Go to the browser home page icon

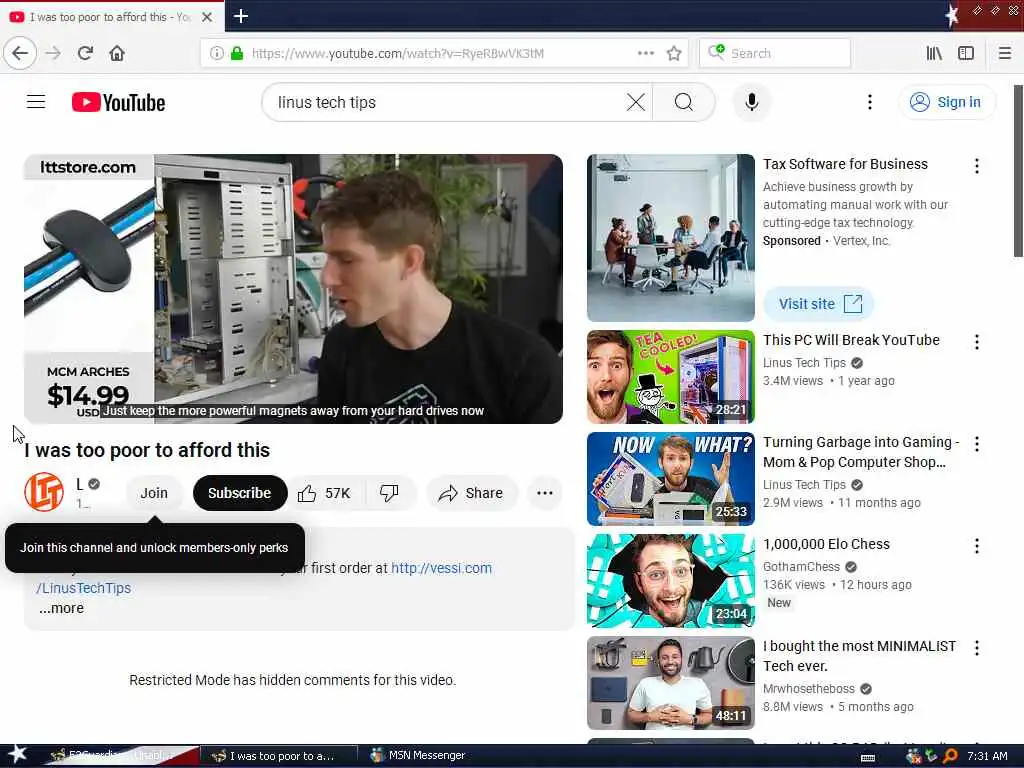click(117, 53)
